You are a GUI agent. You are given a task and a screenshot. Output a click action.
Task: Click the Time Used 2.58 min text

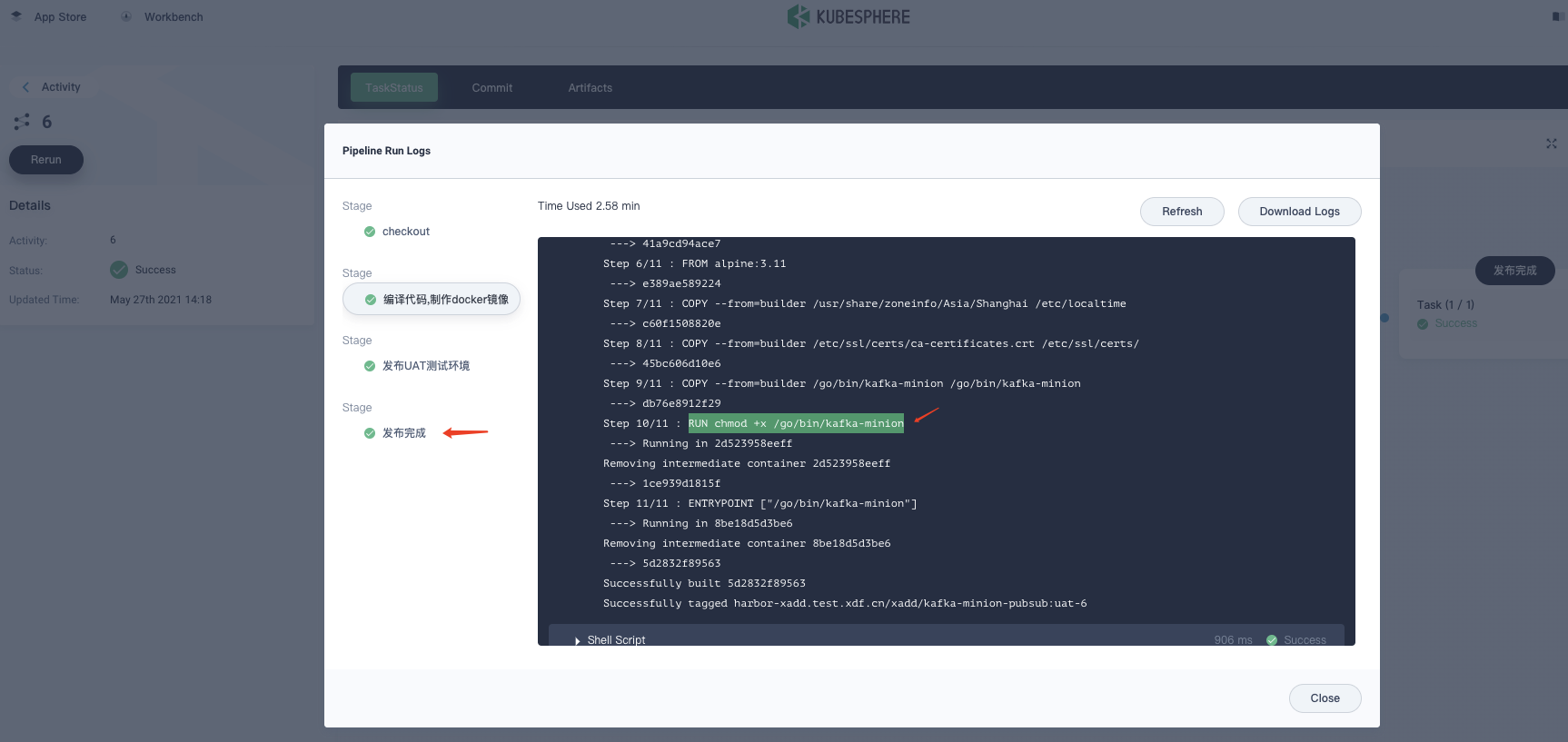[x=589, y=206]
